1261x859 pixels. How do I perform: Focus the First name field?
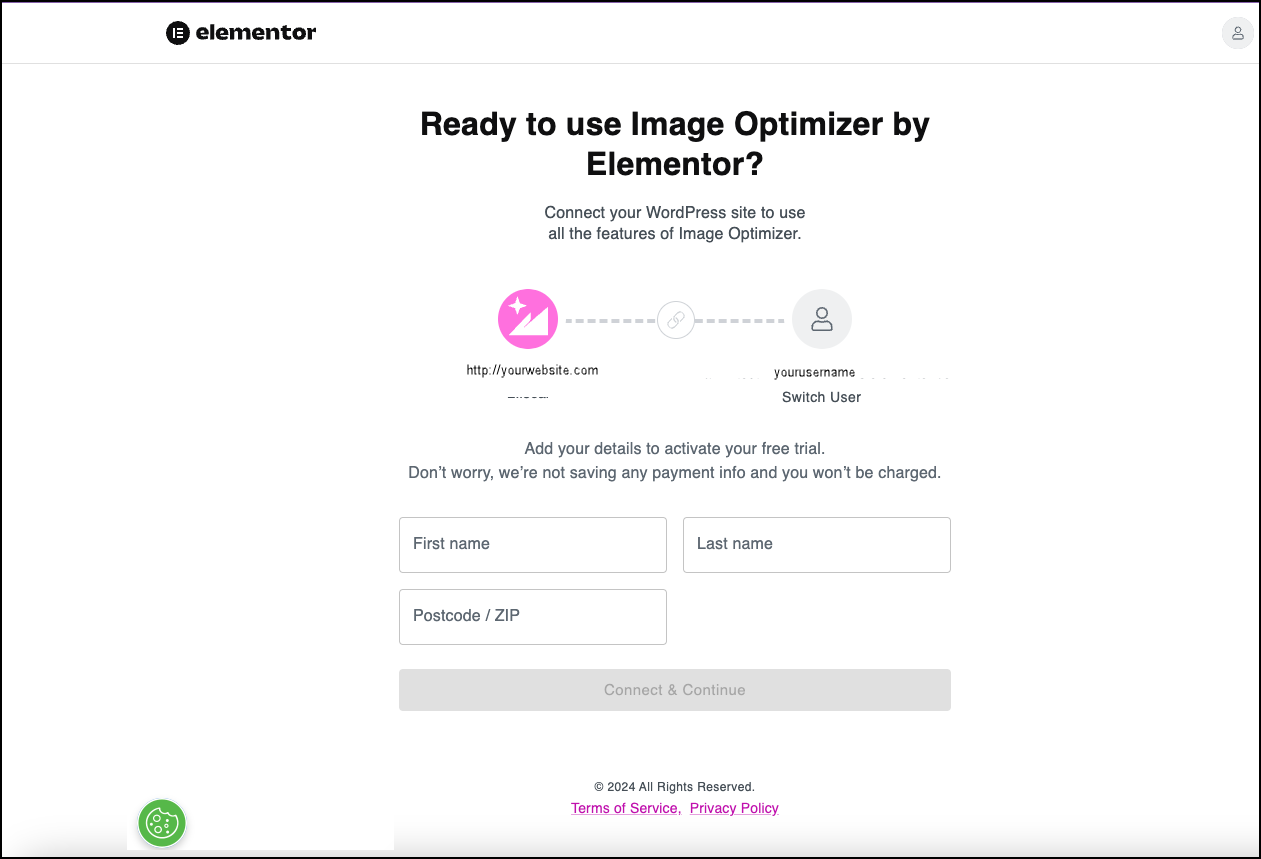coord(533,545)
